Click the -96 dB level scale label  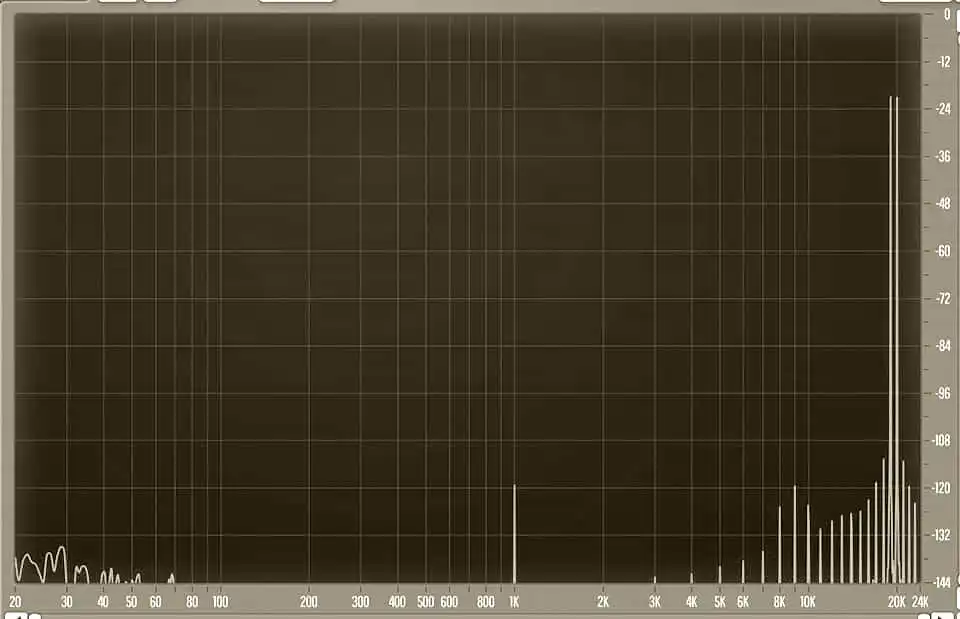click(942, 393)
